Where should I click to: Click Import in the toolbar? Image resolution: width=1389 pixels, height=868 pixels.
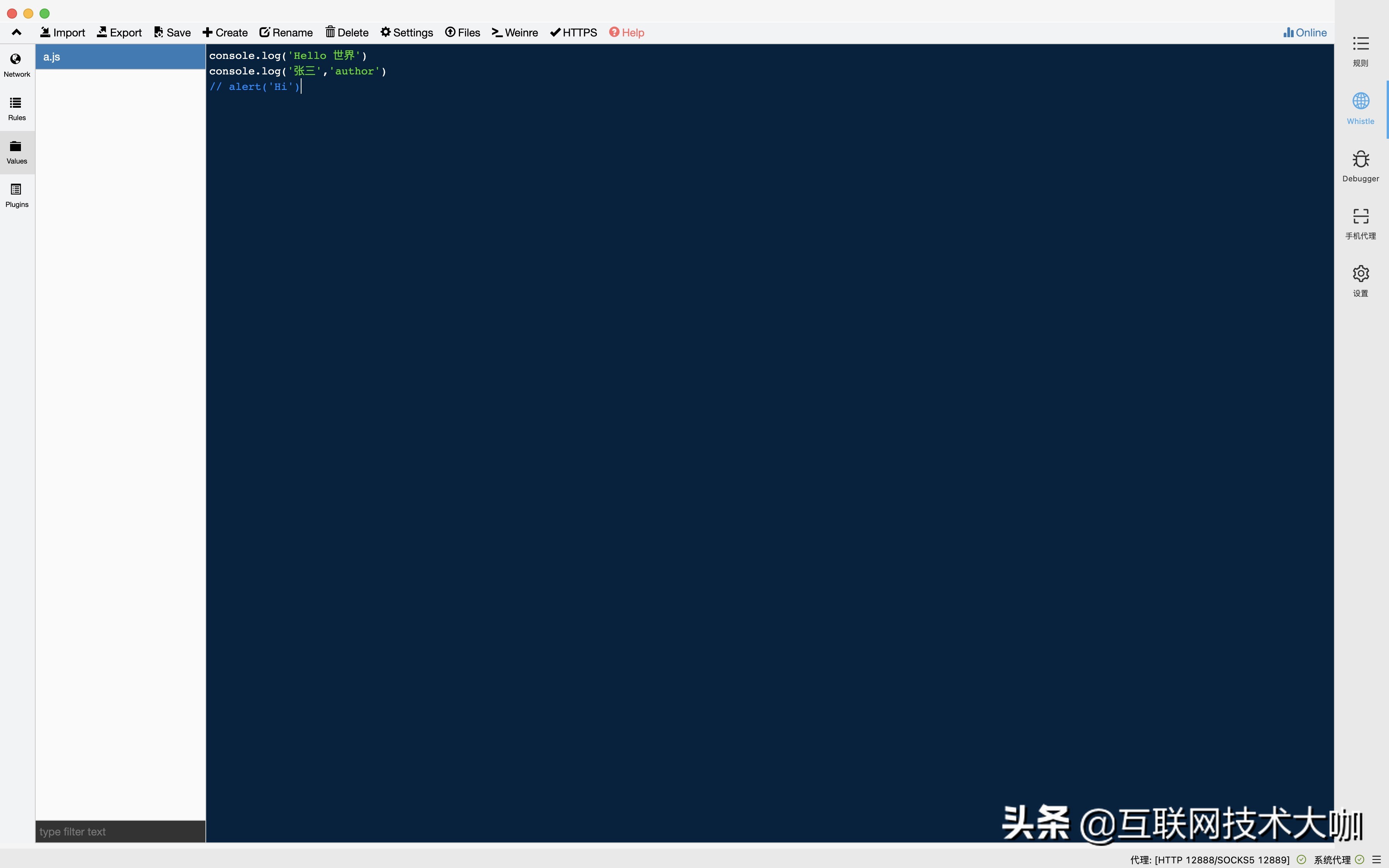click(62, 32)
